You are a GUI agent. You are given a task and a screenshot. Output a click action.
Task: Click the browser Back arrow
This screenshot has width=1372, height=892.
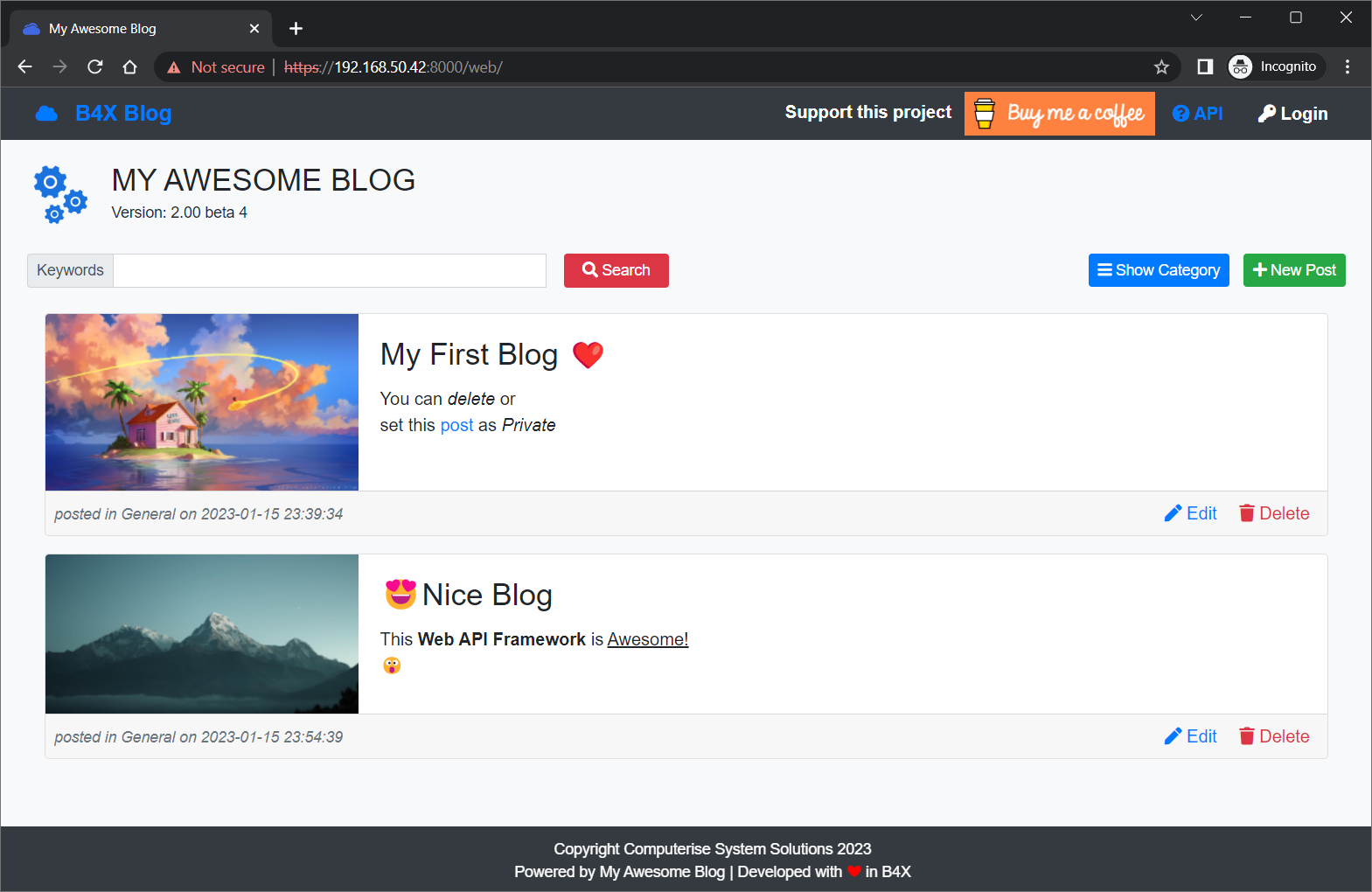[x=24, y=66]
